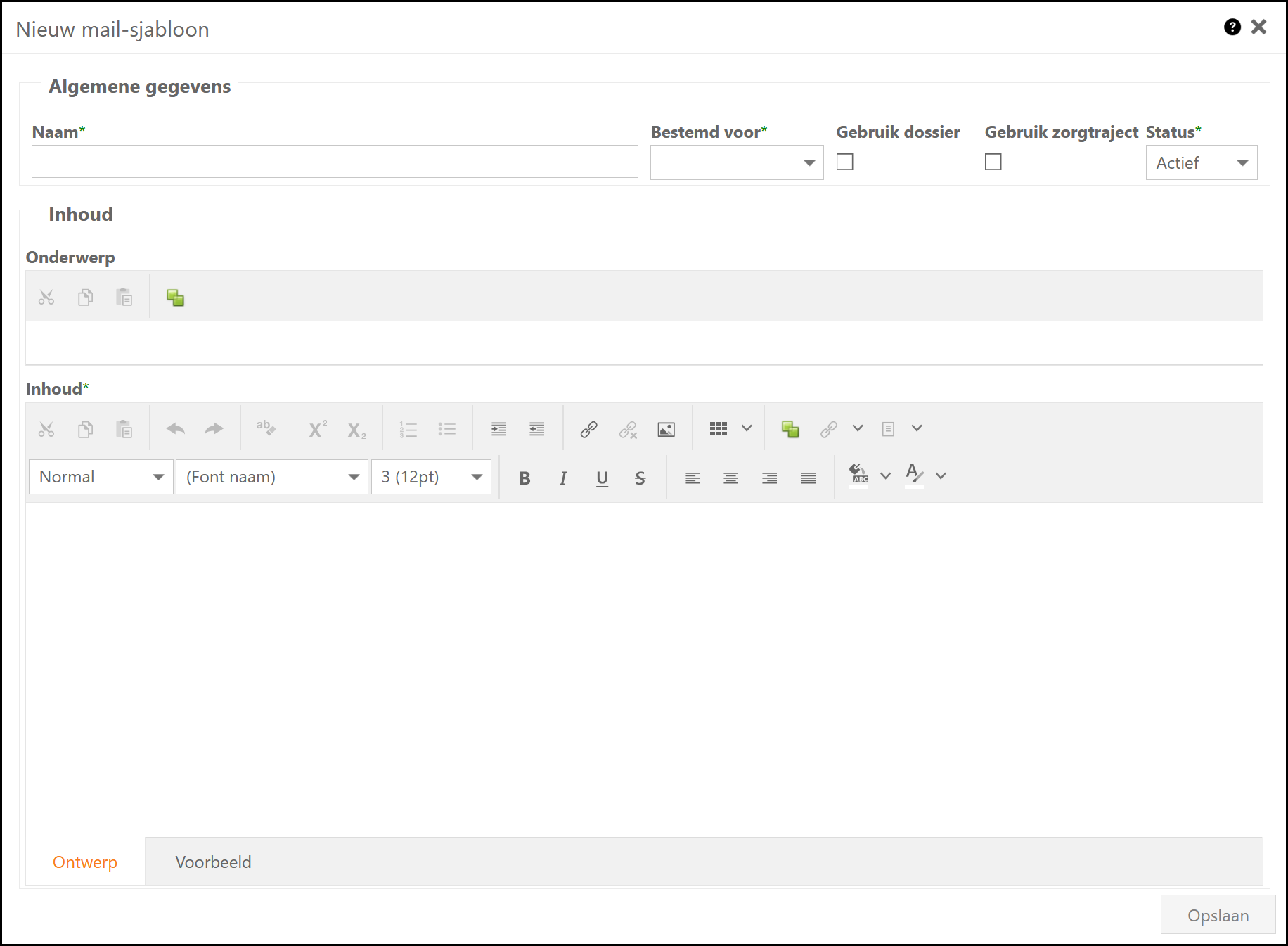The width and height of the screenshot is (1288, 946).
Task: Click into the Naam input field
Action: (x=335, y=162)
